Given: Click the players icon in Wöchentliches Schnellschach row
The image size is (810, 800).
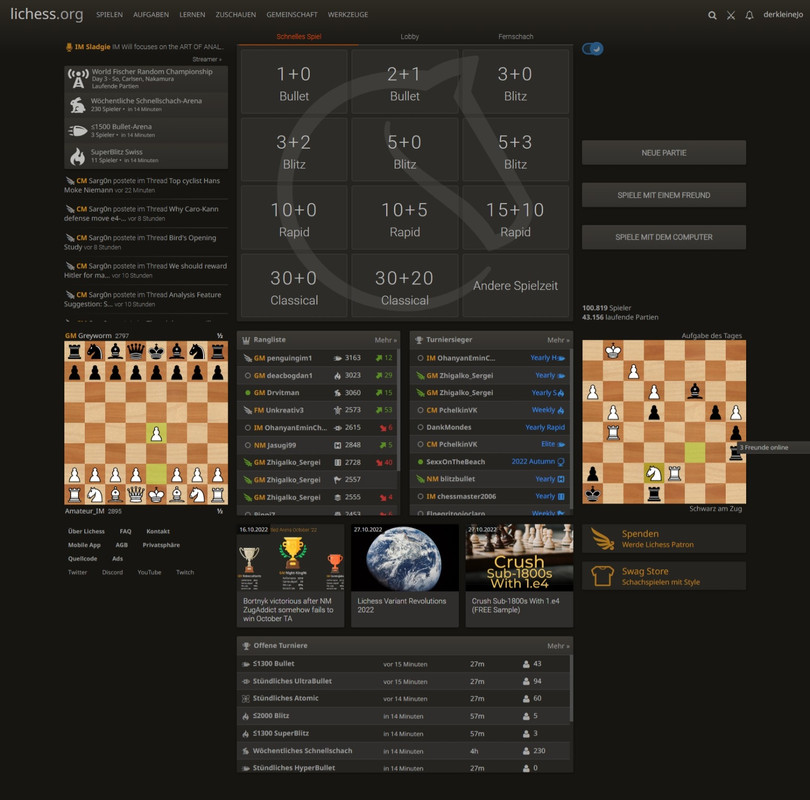Looking at the screenshot, I should (526, 751).
